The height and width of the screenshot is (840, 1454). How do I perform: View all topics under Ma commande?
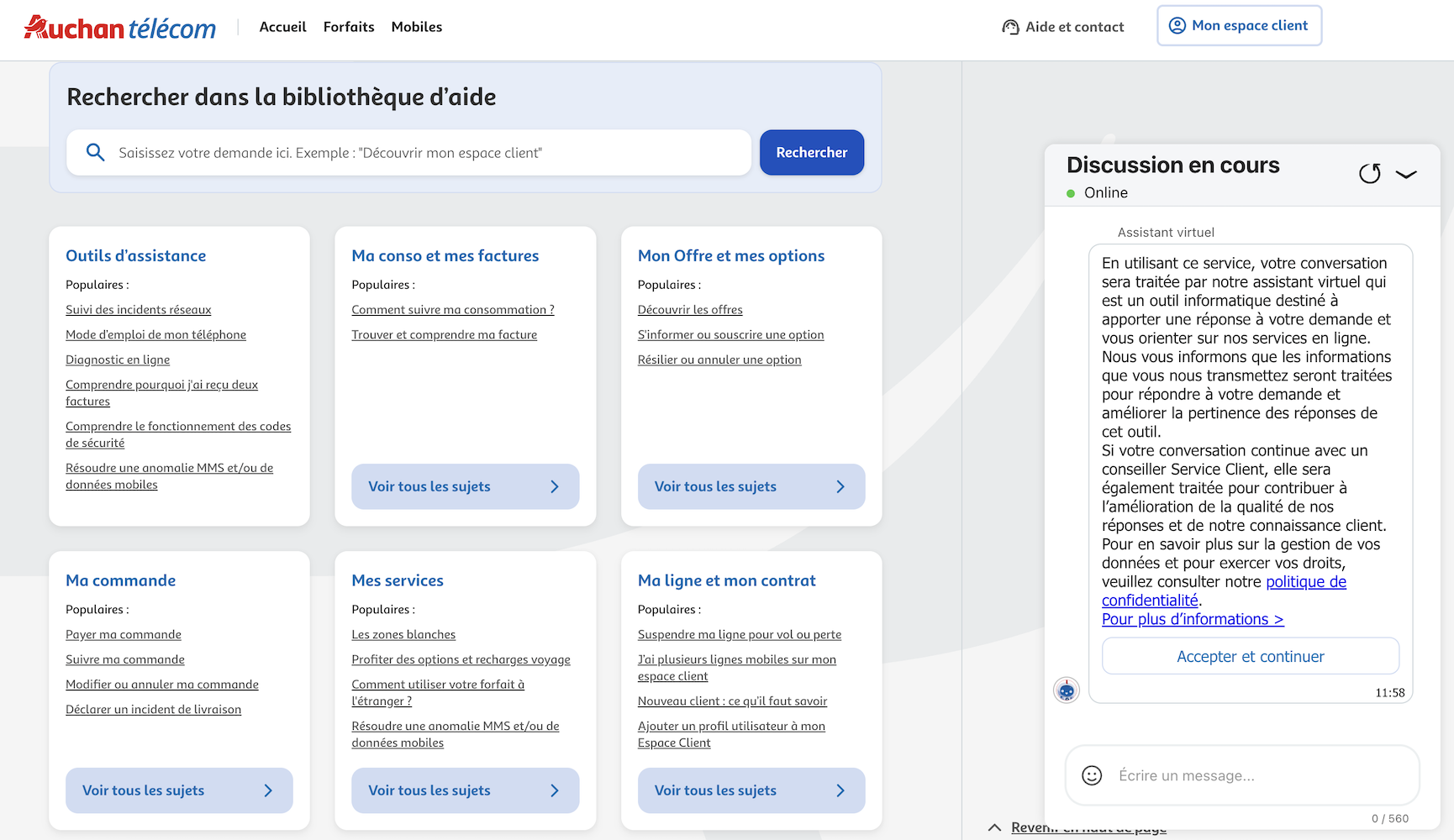point(179,790)
